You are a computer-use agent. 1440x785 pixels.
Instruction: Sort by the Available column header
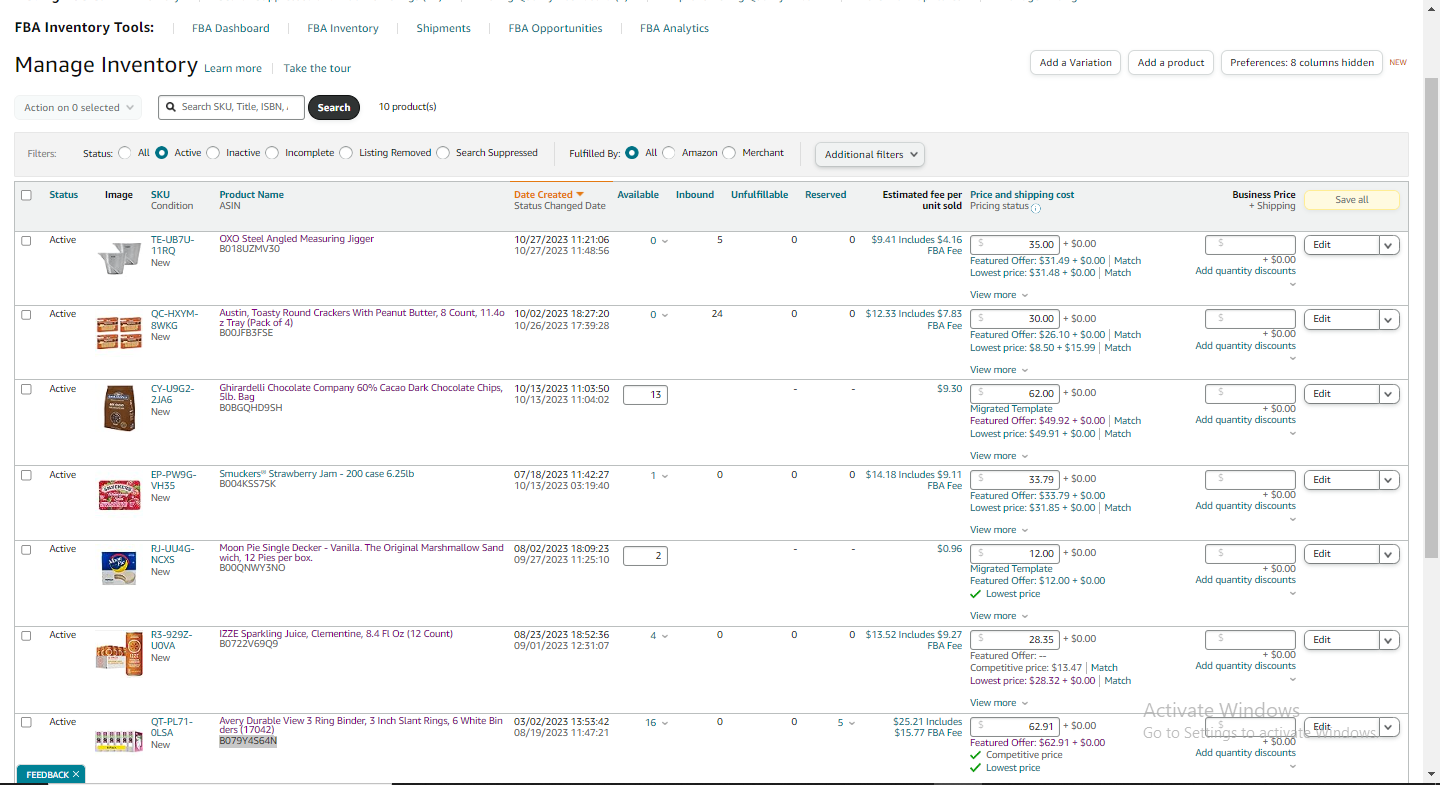click(638, 195)
